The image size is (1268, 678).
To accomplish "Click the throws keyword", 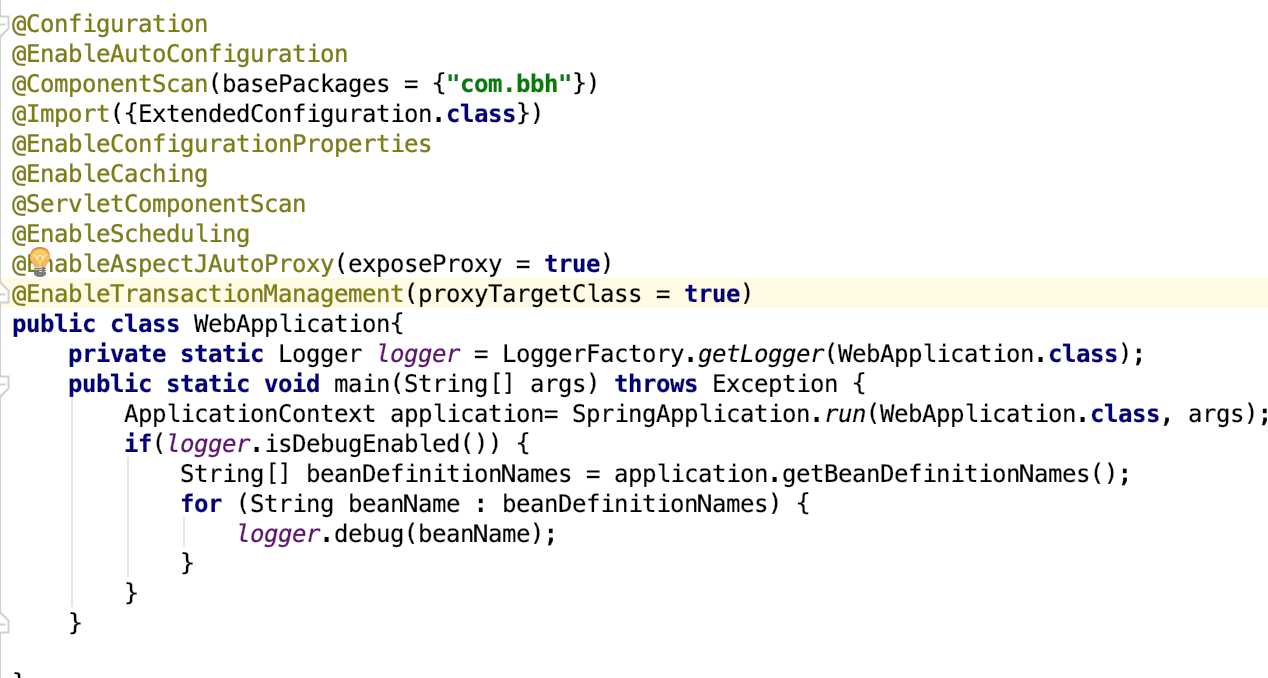I will [x=656, y=384].
